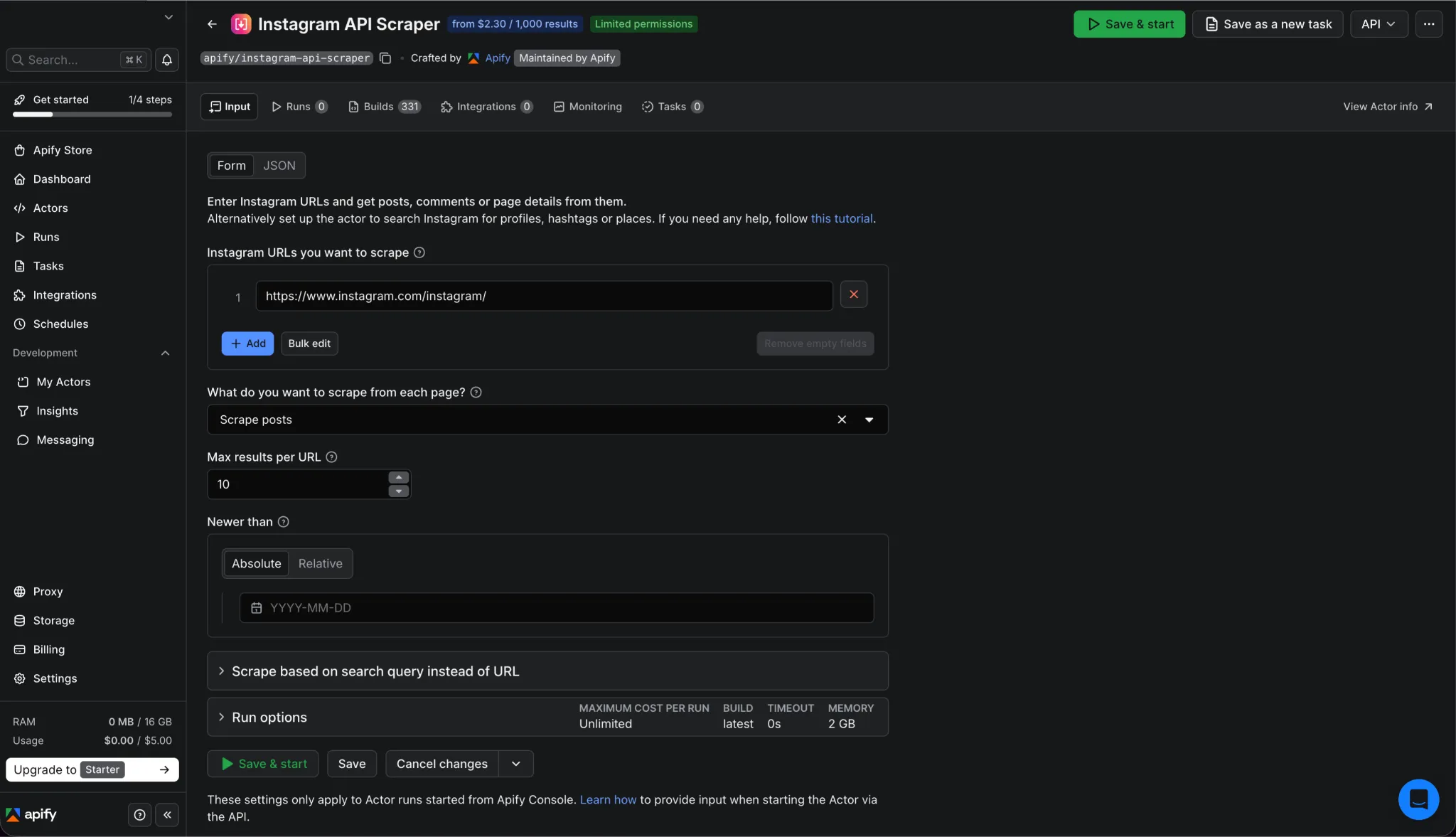Select Absolute date mode

256,564
